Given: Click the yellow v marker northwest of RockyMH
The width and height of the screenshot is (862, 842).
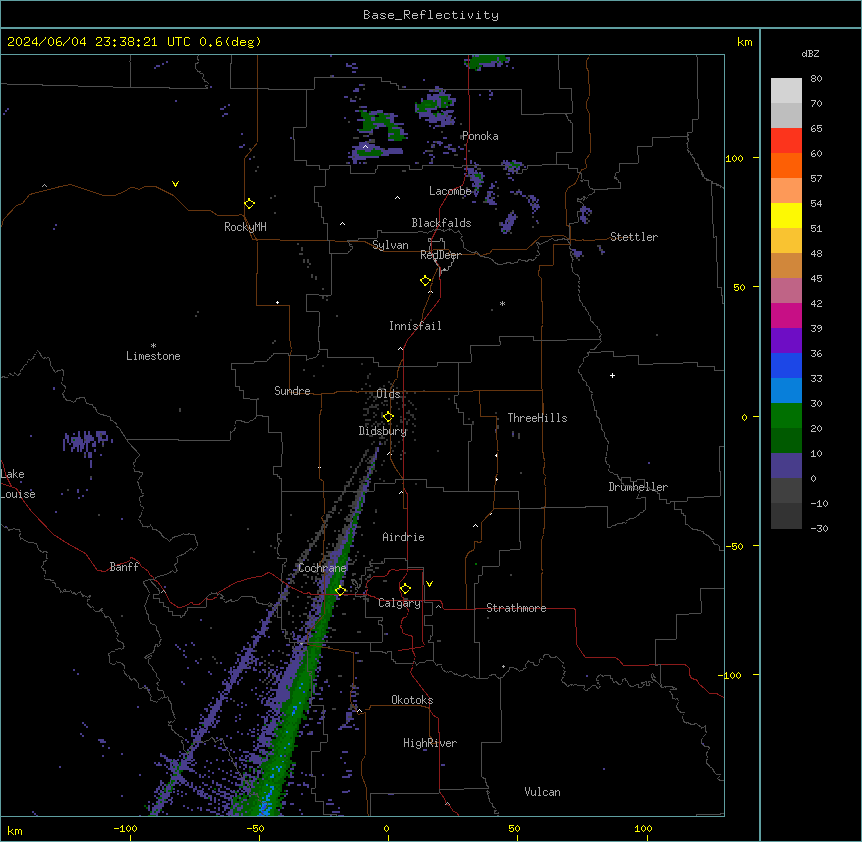Looking at the screenshot, I should 175,184.
